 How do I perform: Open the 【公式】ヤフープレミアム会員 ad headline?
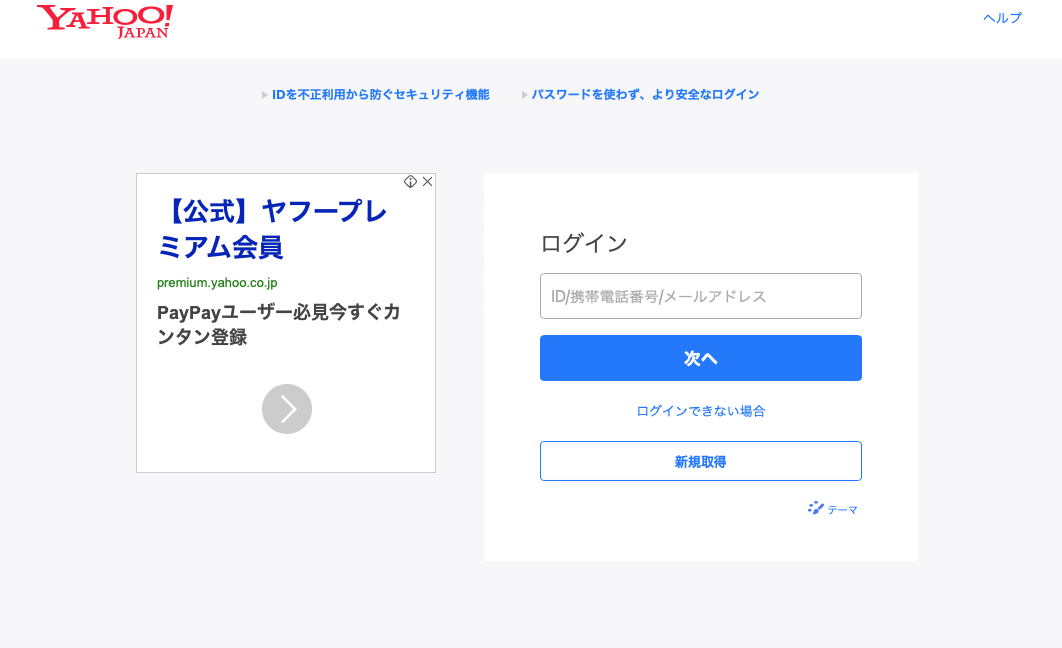point(272,229)
